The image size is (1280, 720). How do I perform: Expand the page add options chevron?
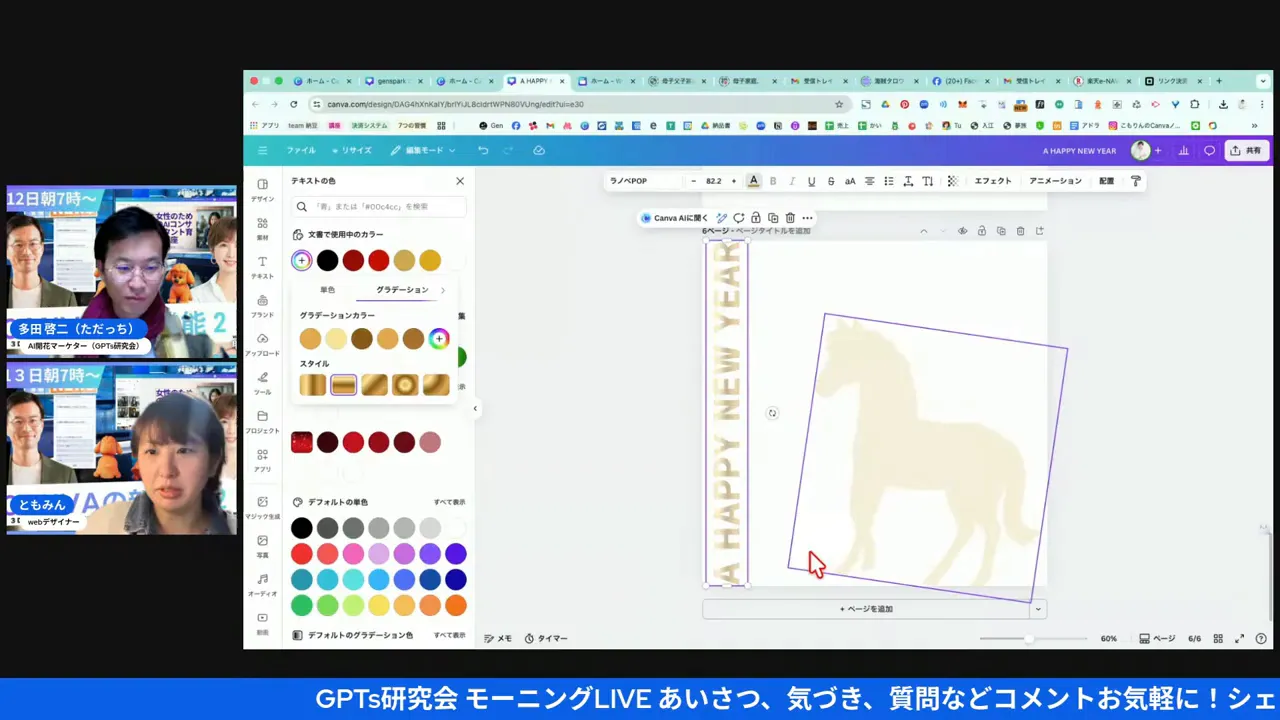1037,608
